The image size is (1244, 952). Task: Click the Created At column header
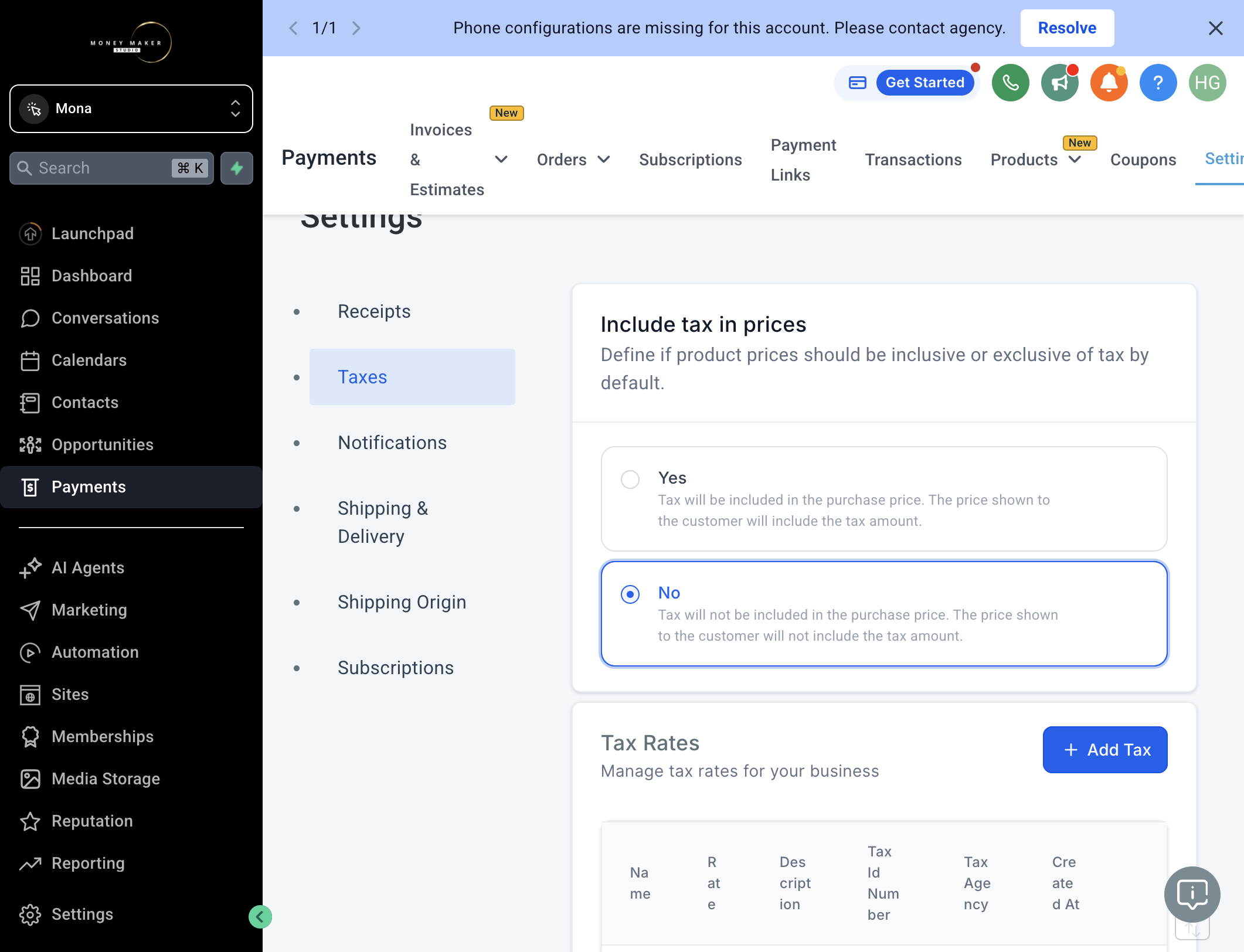tap(1066, 883)
